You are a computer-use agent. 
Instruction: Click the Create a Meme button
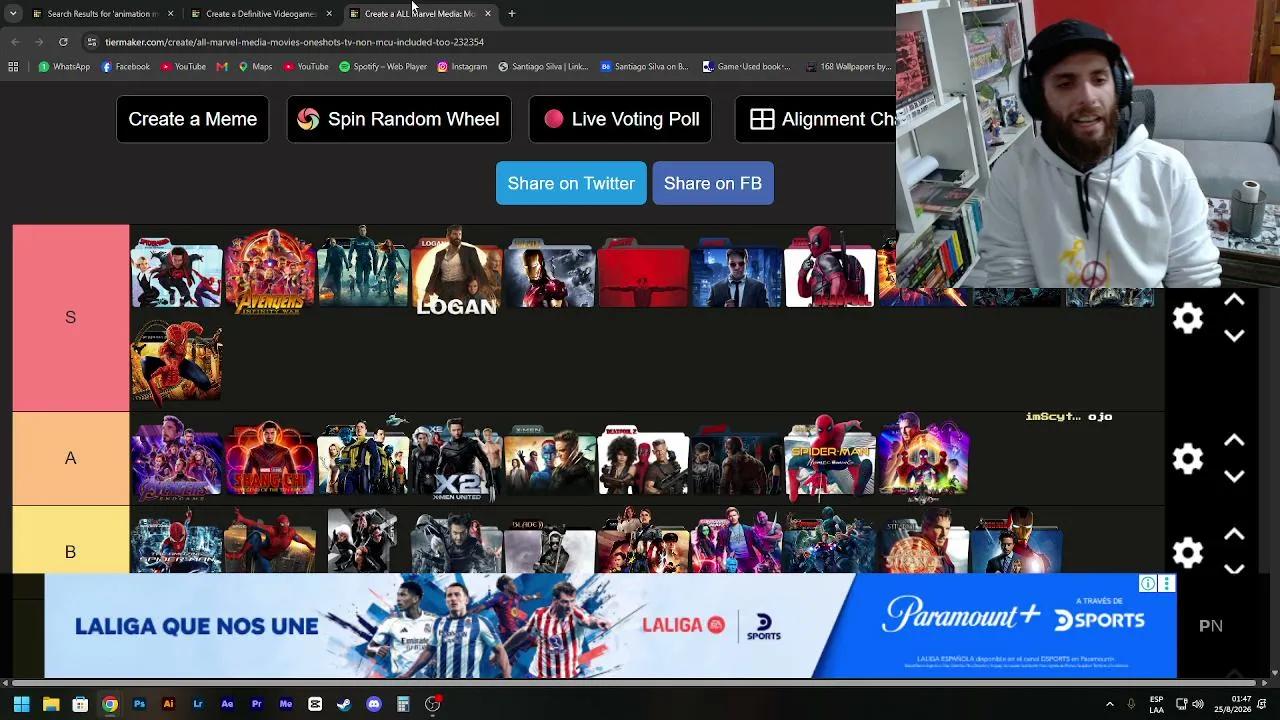192,119
